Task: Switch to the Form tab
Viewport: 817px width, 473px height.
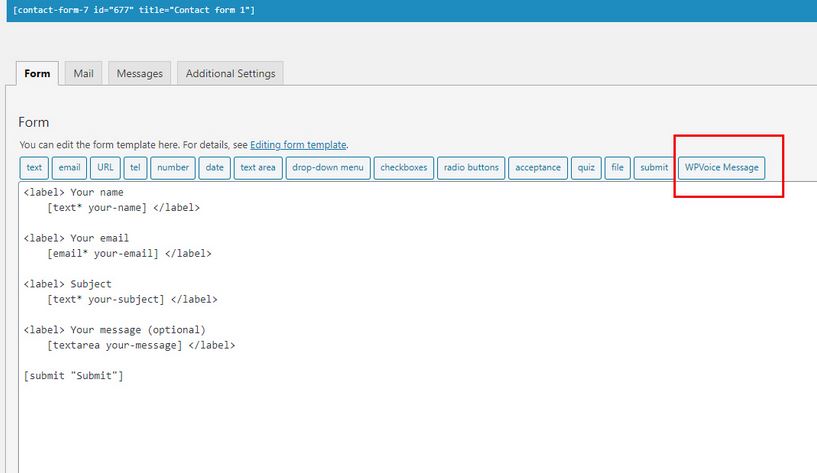Action: pos(37,73)
